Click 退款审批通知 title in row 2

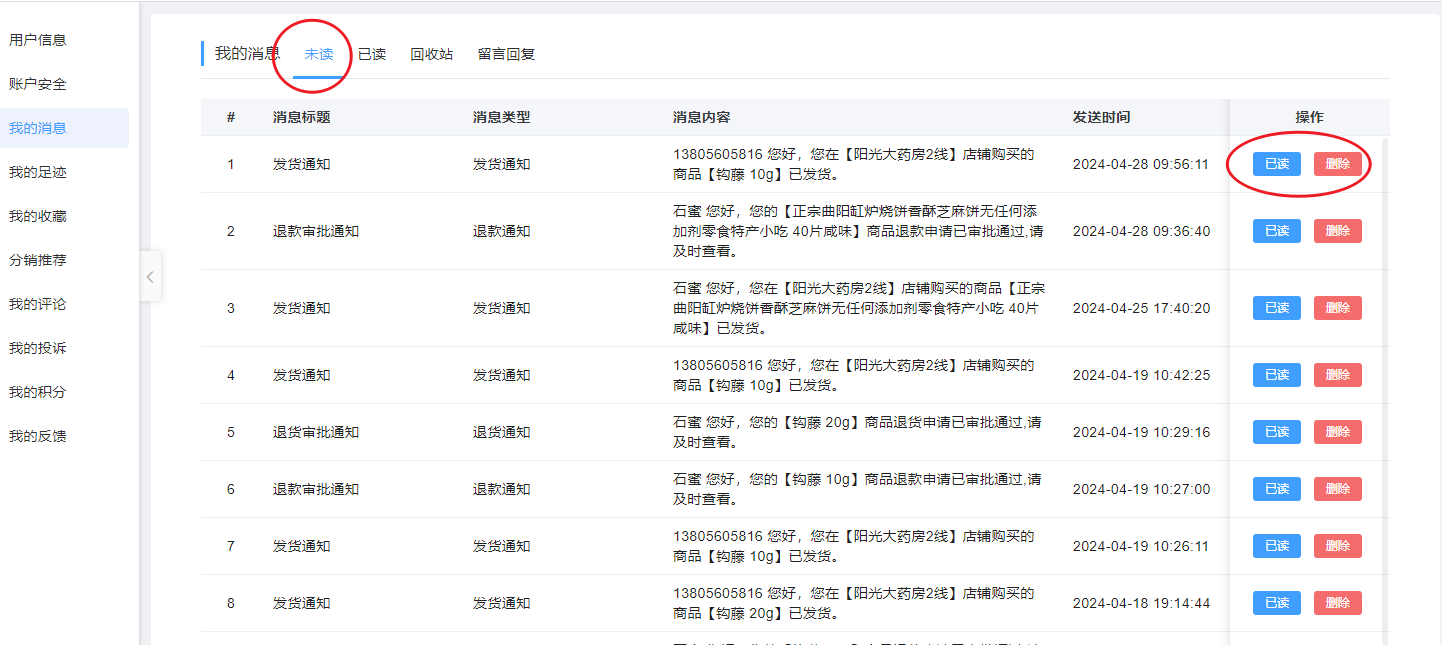click(x=315, y=231)
